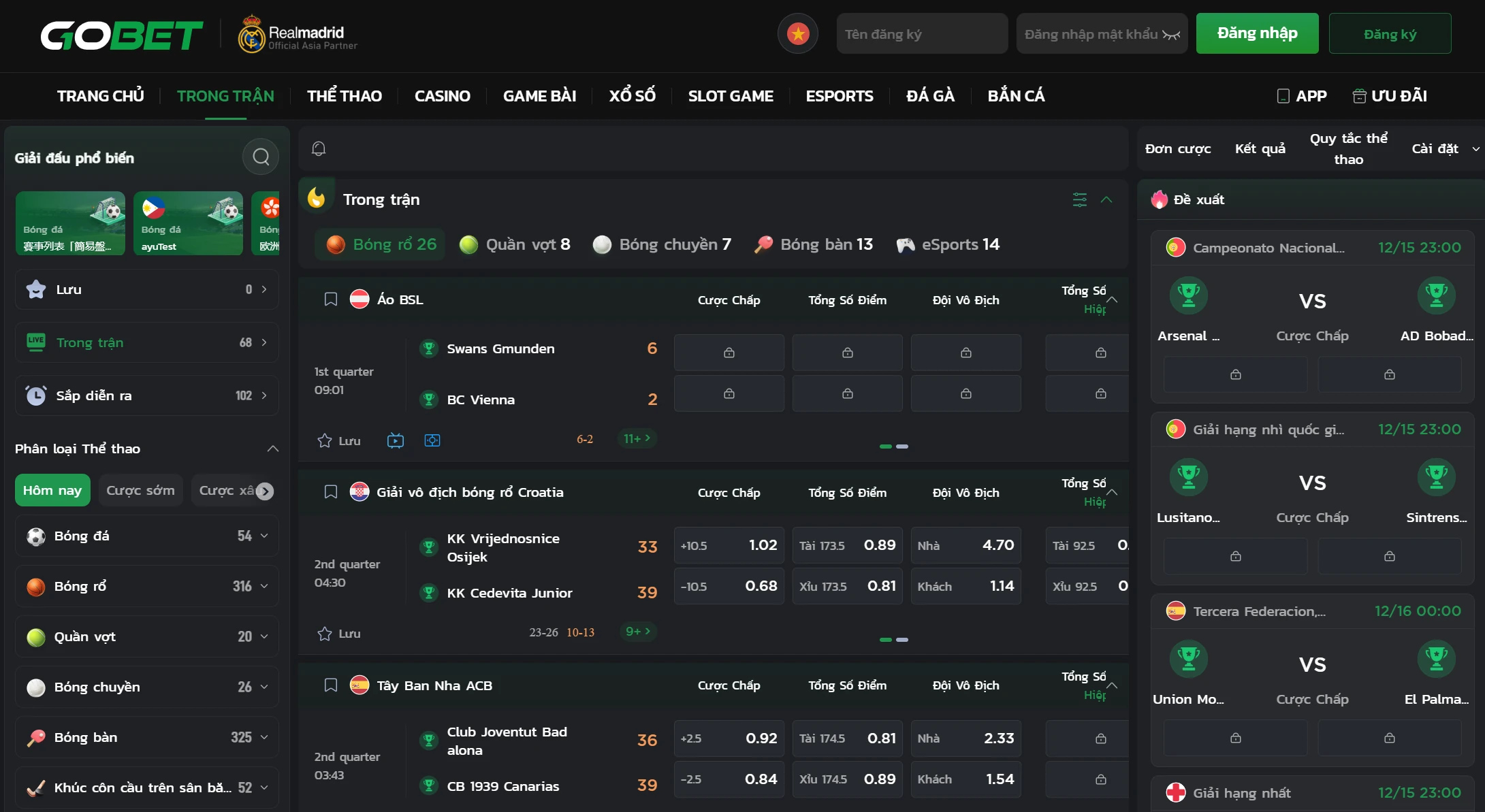Image resolution: width=1485 pixels, height=812 pixels.
Task: Open the APP download link
Action: pyautogui.click(x=1302, y=96)
